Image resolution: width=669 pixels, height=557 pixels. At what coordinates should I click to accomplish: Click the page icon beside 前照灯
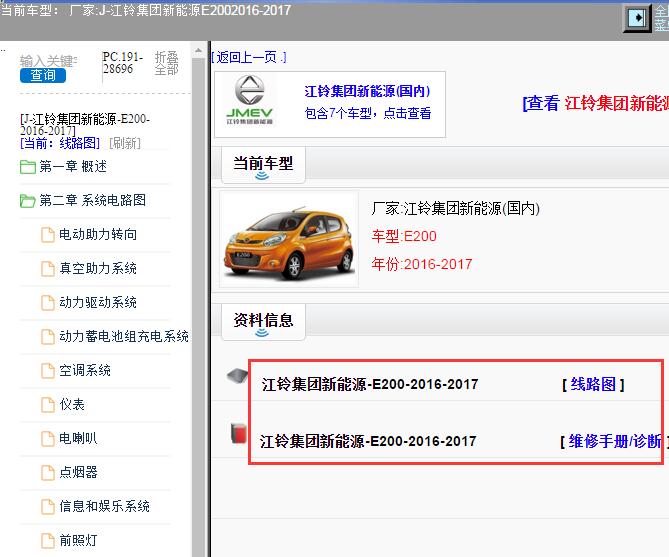coord(48,541)
